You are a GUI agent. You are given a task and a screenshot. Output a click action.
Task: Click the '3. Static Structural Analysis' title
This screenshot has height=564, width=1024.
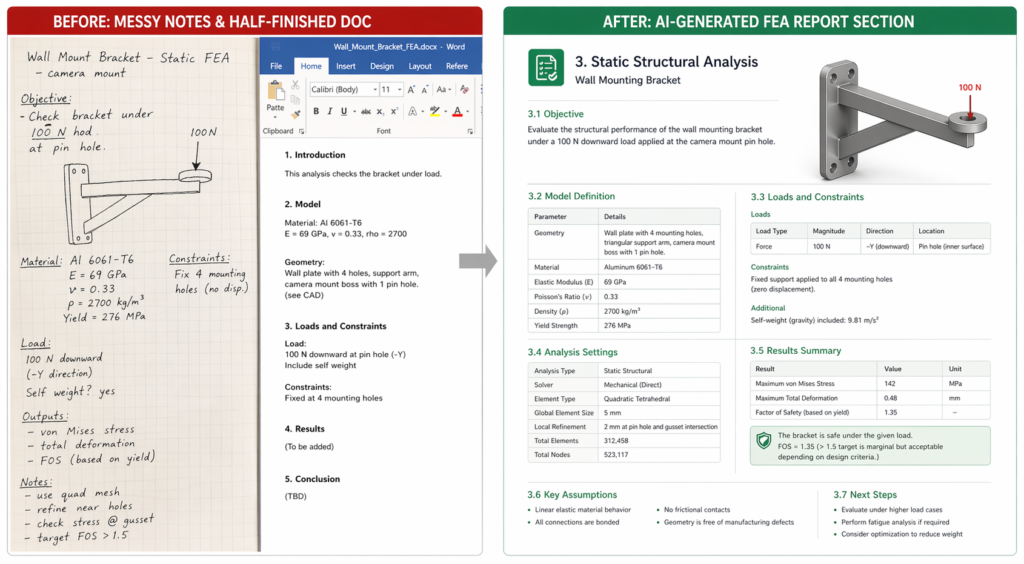pyautogui.click(x=666, y=62)
